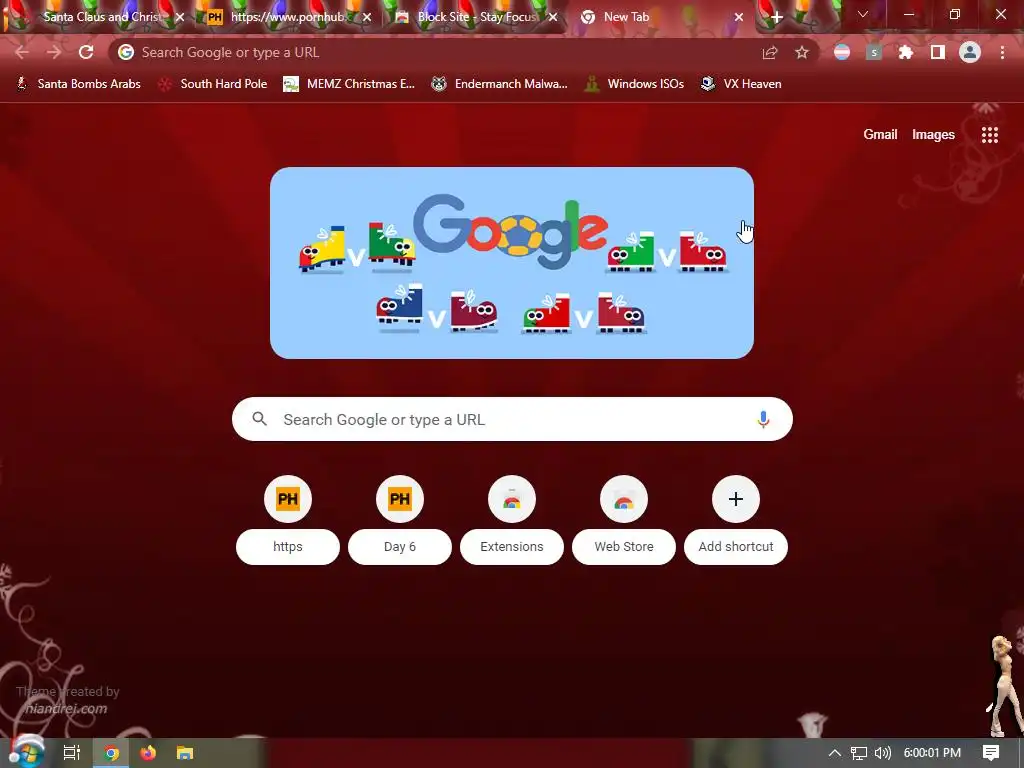Viewport: 1024px width, 768px height.
Task: Open the Extensions puzzle piece menu
Action: point(906,52)
